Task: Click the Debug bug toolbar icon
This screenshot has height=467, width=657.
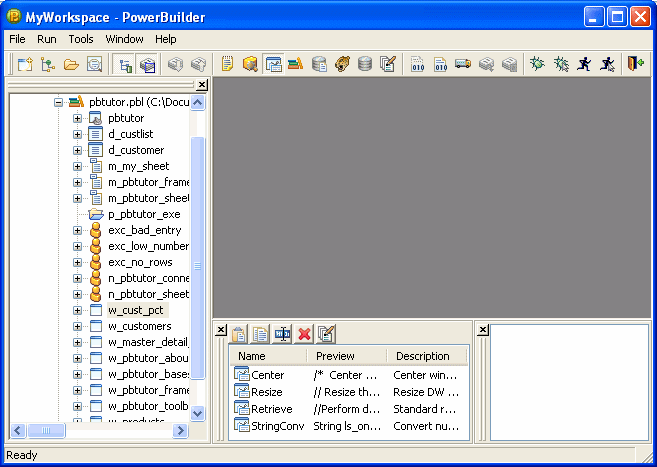Action: tap(537, 64)
